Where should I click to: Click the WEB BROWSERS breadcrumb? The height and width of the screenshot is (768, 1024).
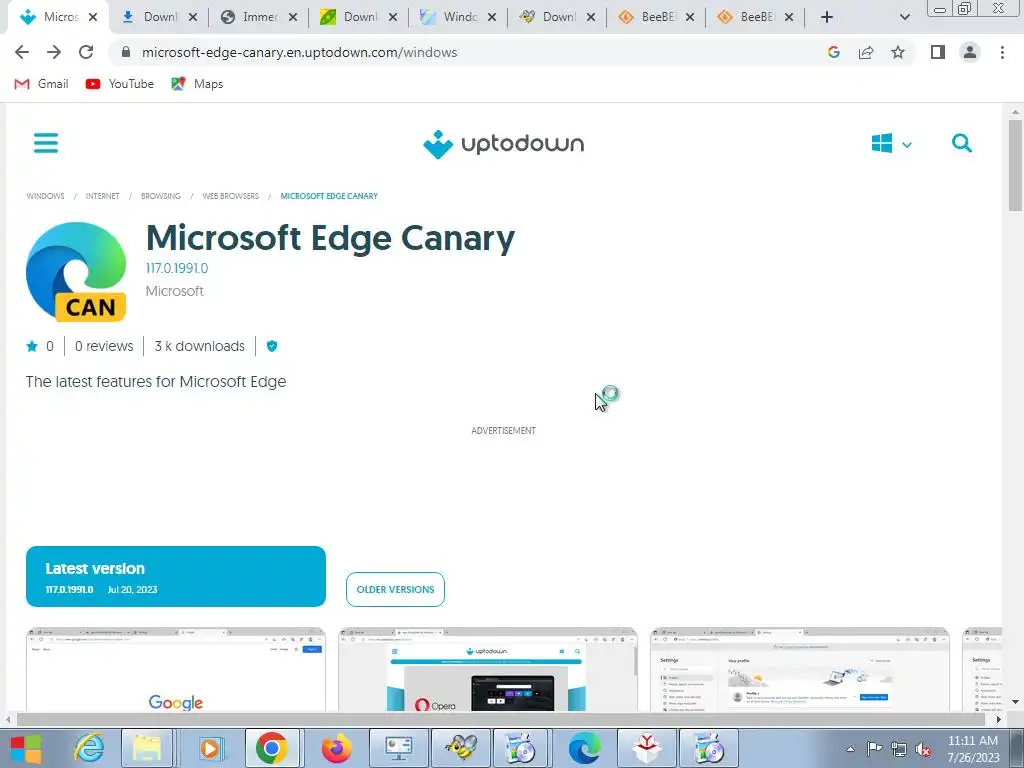point(231,196)
